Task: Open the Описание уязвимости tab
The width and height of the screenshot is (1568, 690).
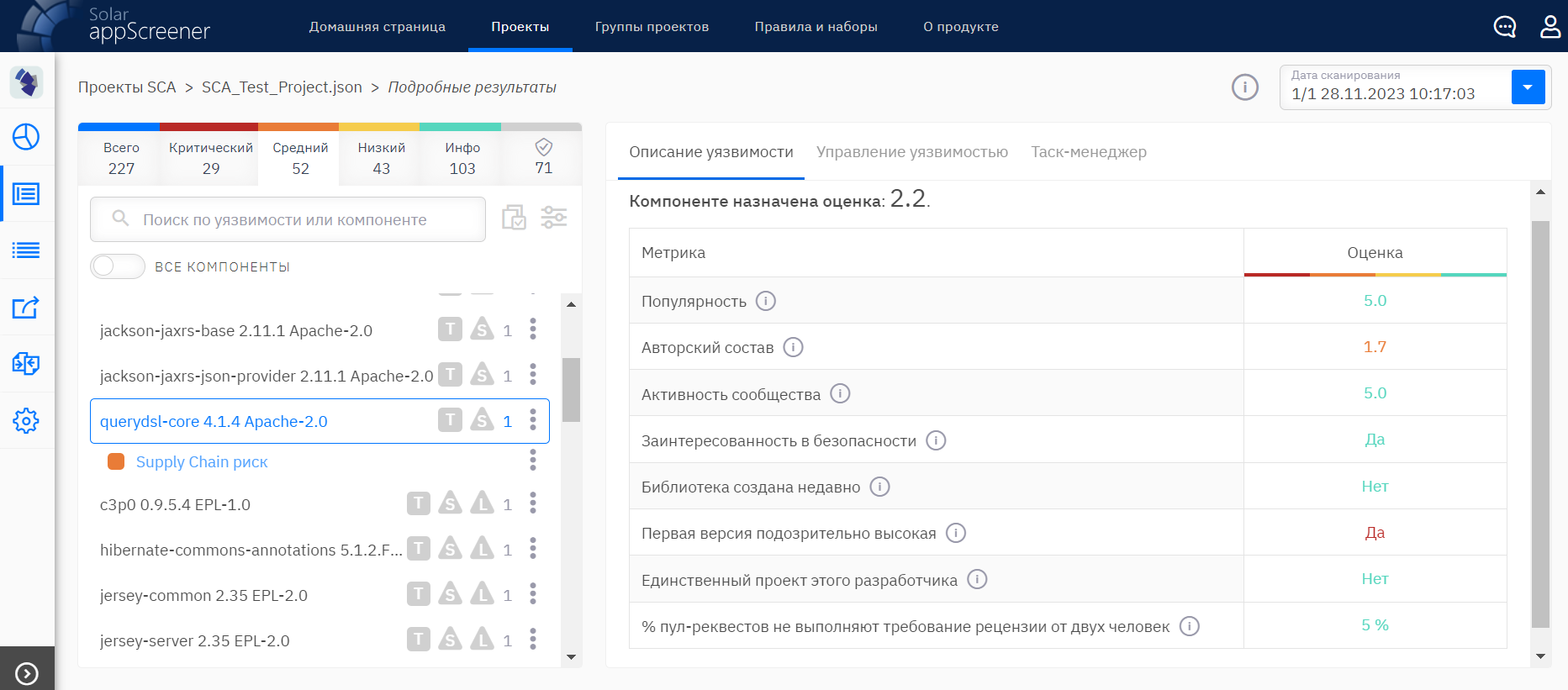Action: (711, 152)
